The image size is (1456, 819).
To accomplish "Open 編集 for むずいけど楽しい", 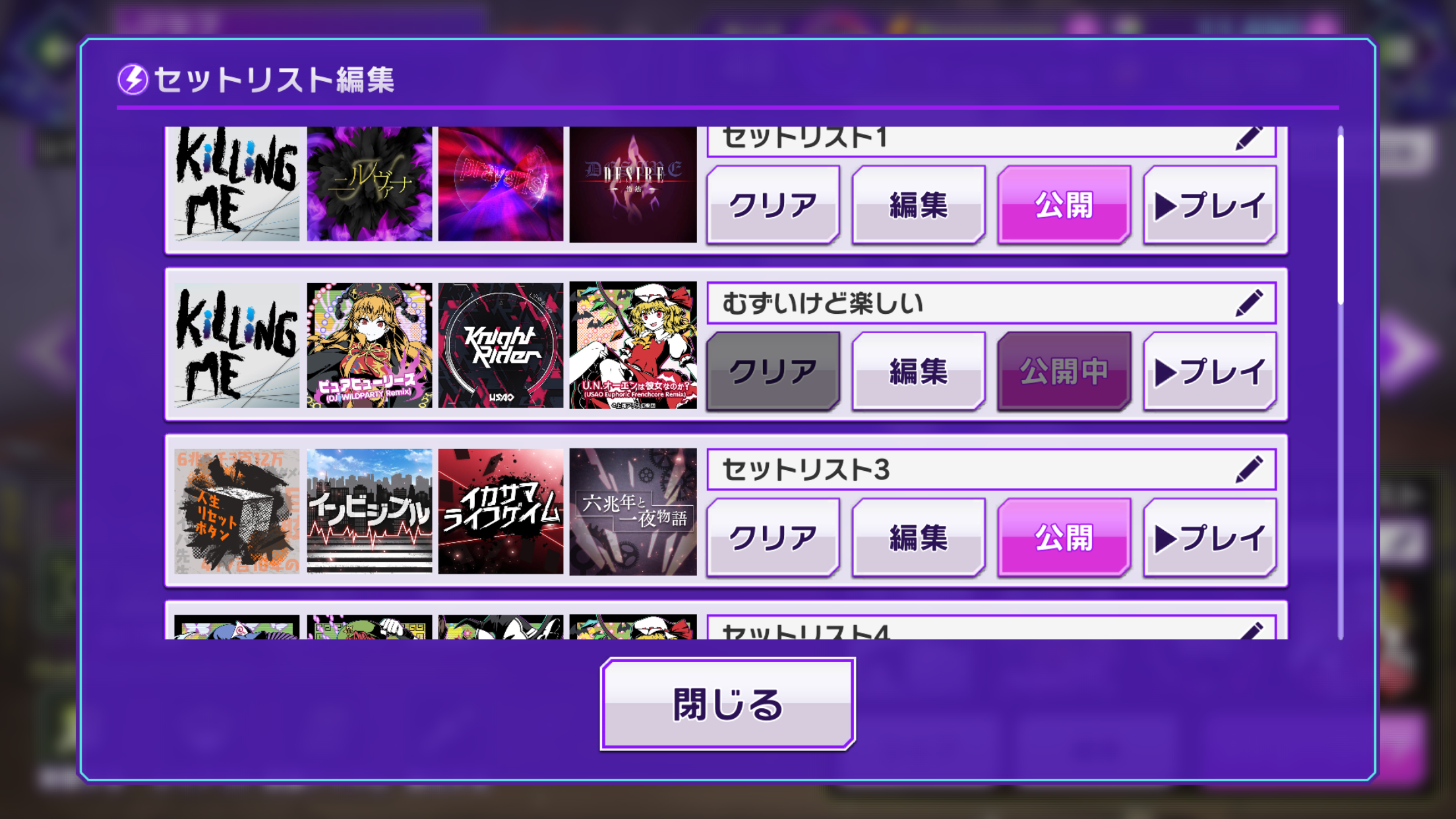I will (x=919, y=371).
